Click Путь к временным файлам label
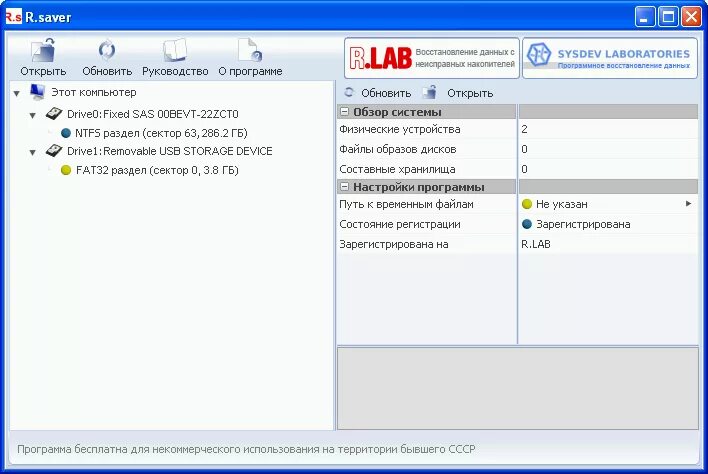Viewport: 708px width, 474px height. tap(406, 204)
